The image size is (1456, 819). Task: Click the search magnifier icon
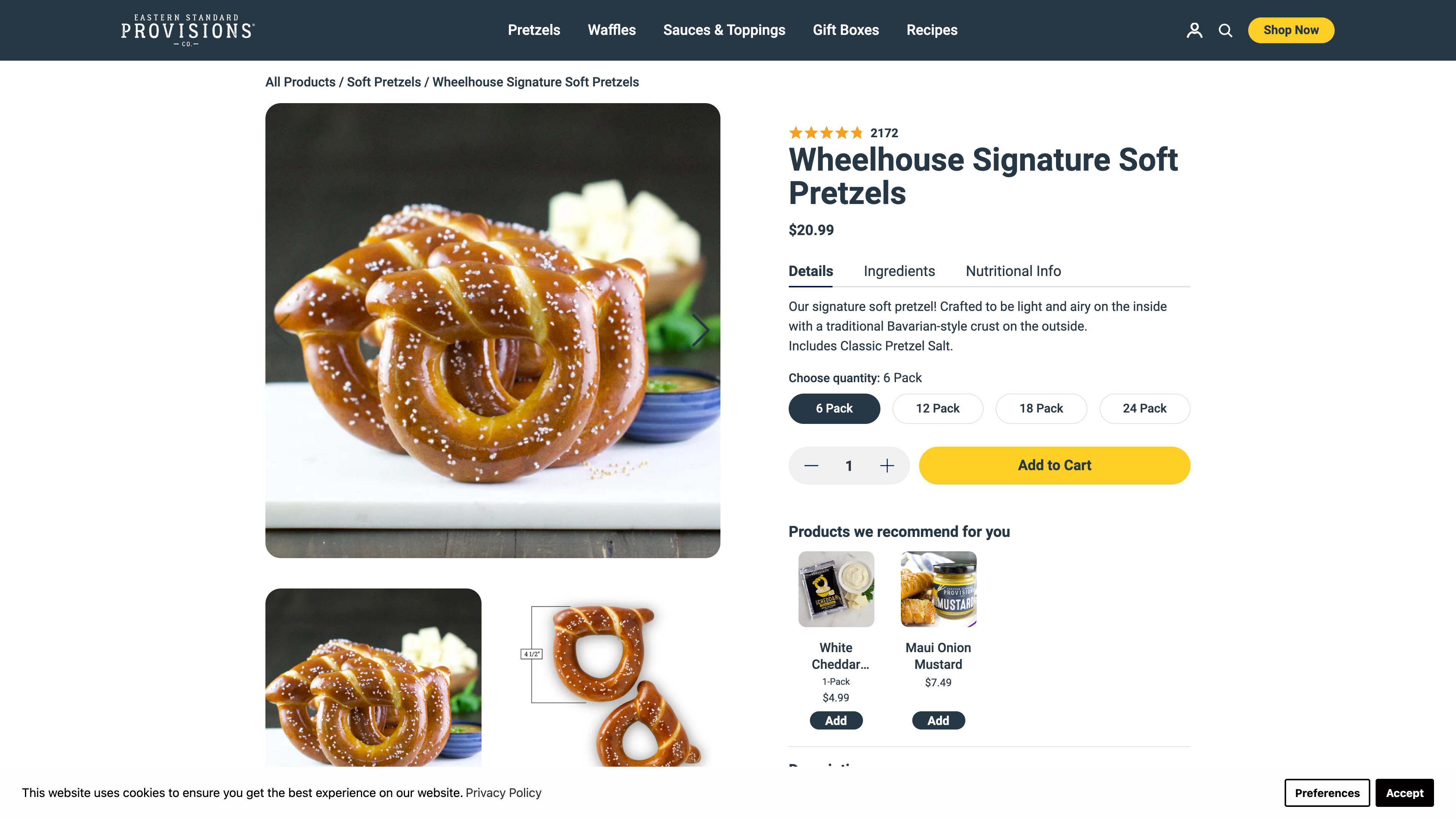click(1225, 30)
